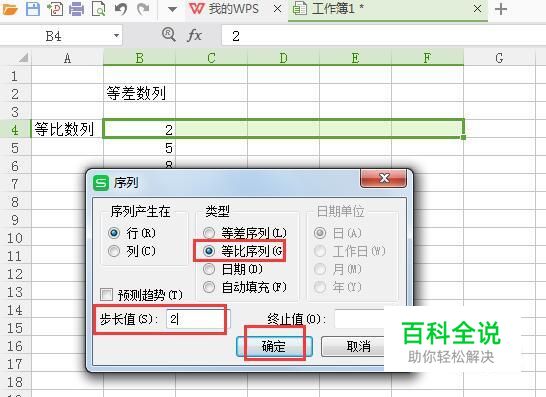Image resolution: width=546 pixels, height=397 pixels.
Task: Click the zoom magnifier icon by formula bar
Action: point(169,35)
